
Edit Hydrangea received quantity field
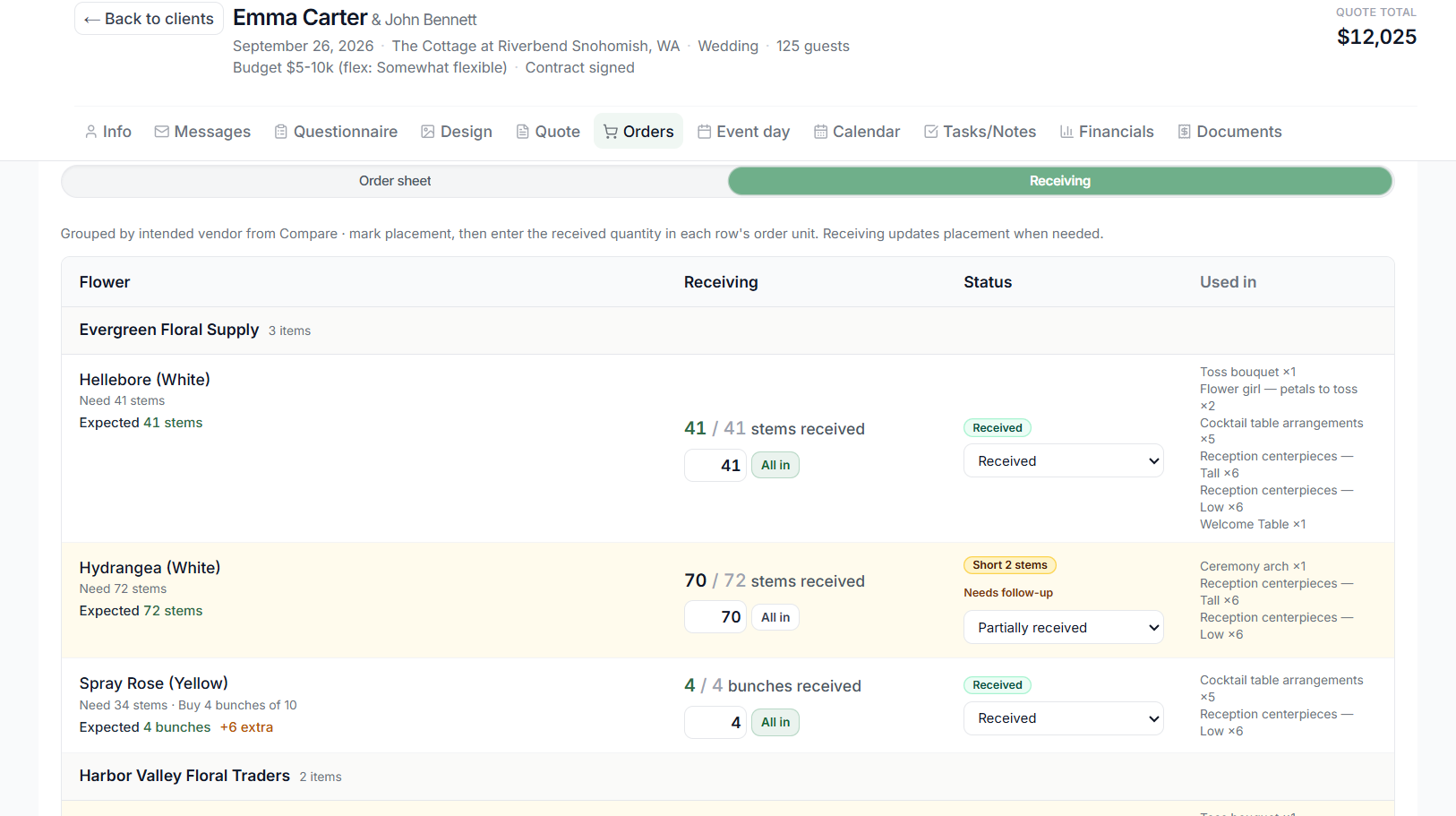point(715,617)
